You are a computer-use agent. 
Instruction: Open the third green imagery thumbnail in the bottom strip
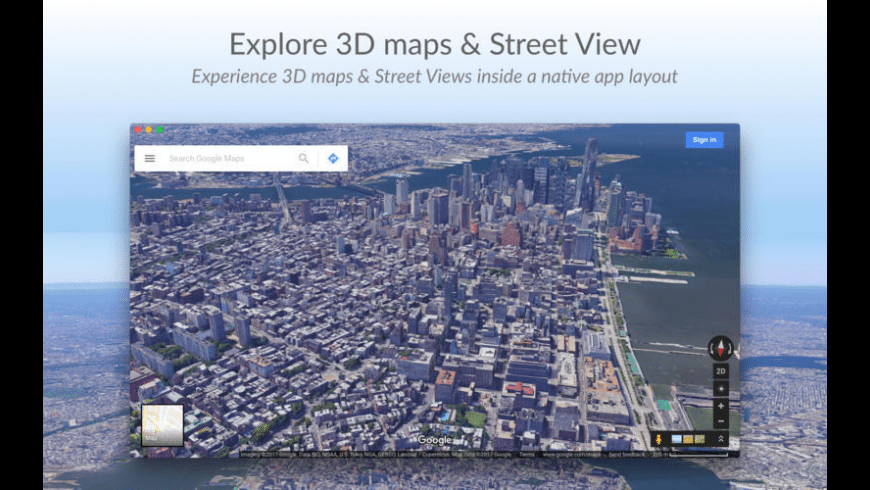pos(700,440)
